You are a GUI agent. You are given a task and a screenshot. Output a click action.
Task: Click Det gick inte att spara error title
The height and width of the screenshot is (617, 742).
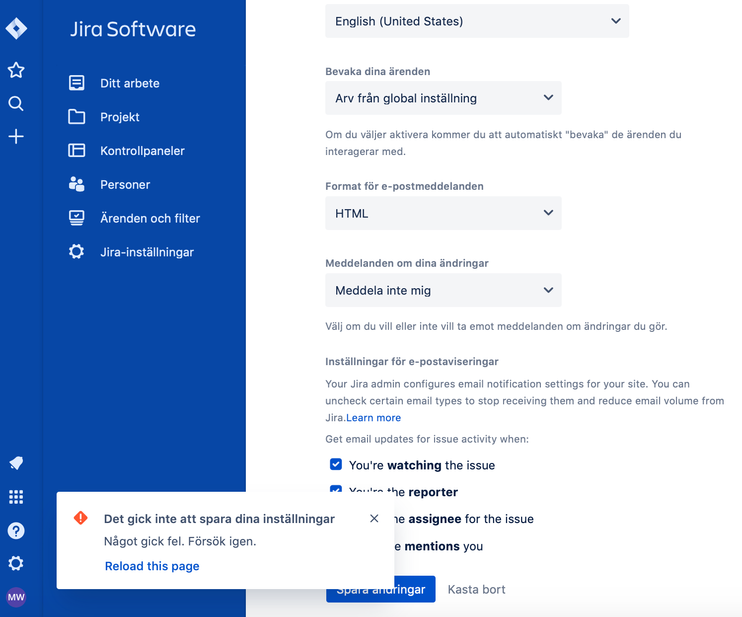[219, 519]
